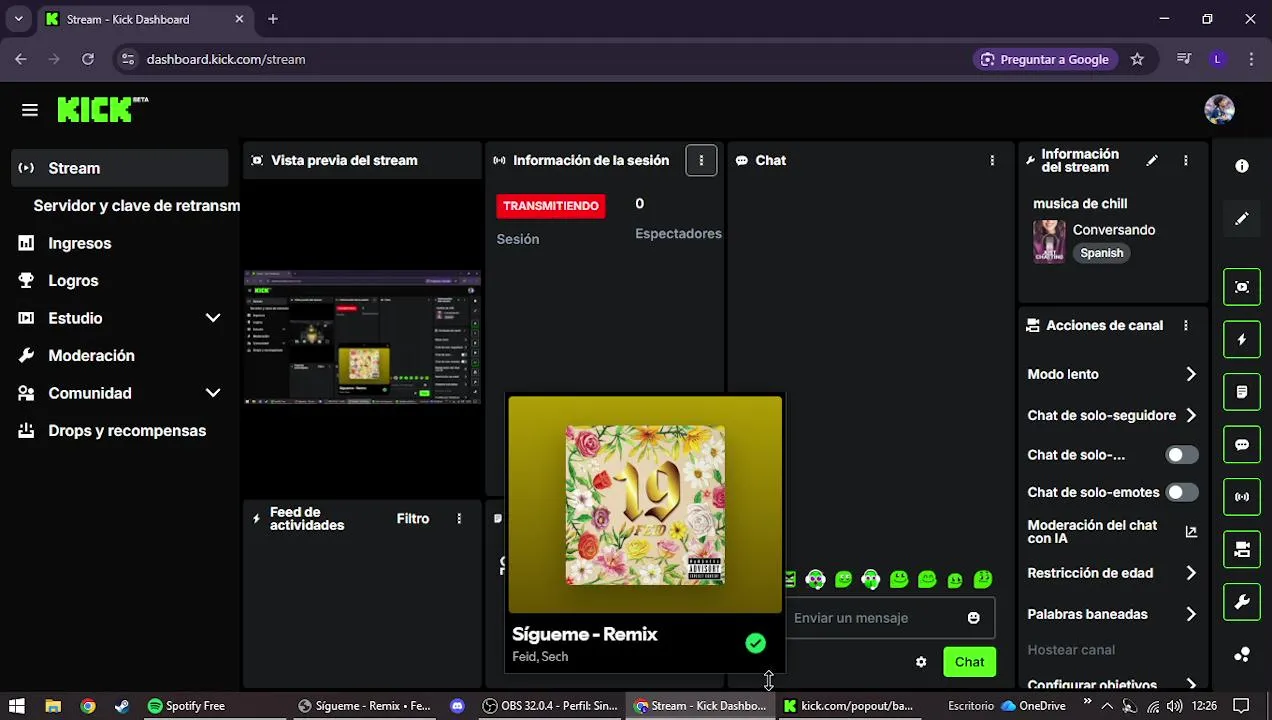Toggle the activity feed lightning icon in right sidebar
1272x720 pixels.
coord(1242,340)
